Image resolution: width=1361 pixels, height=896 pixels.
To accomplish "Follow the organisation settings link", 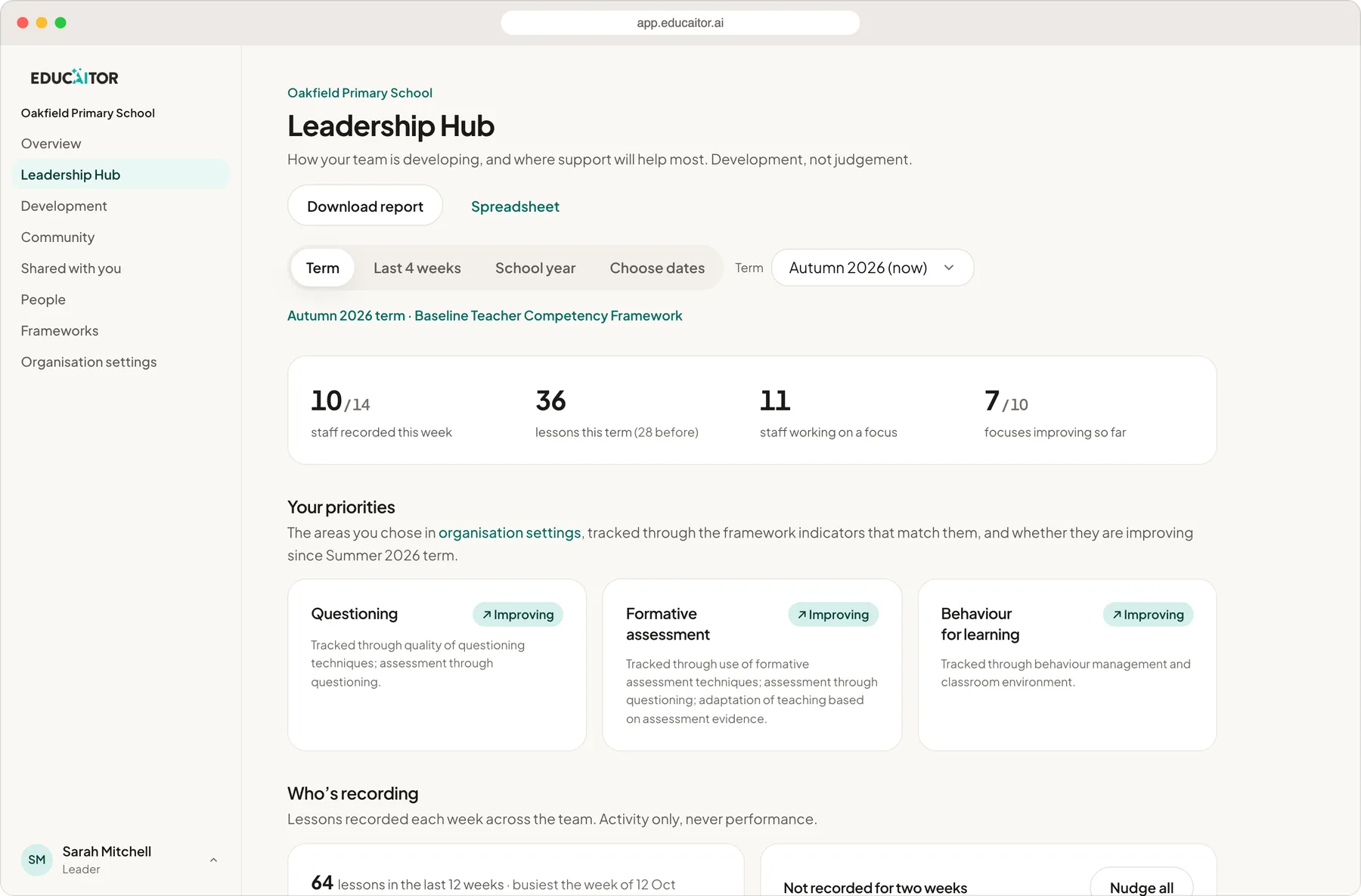I will pos(510,532).
